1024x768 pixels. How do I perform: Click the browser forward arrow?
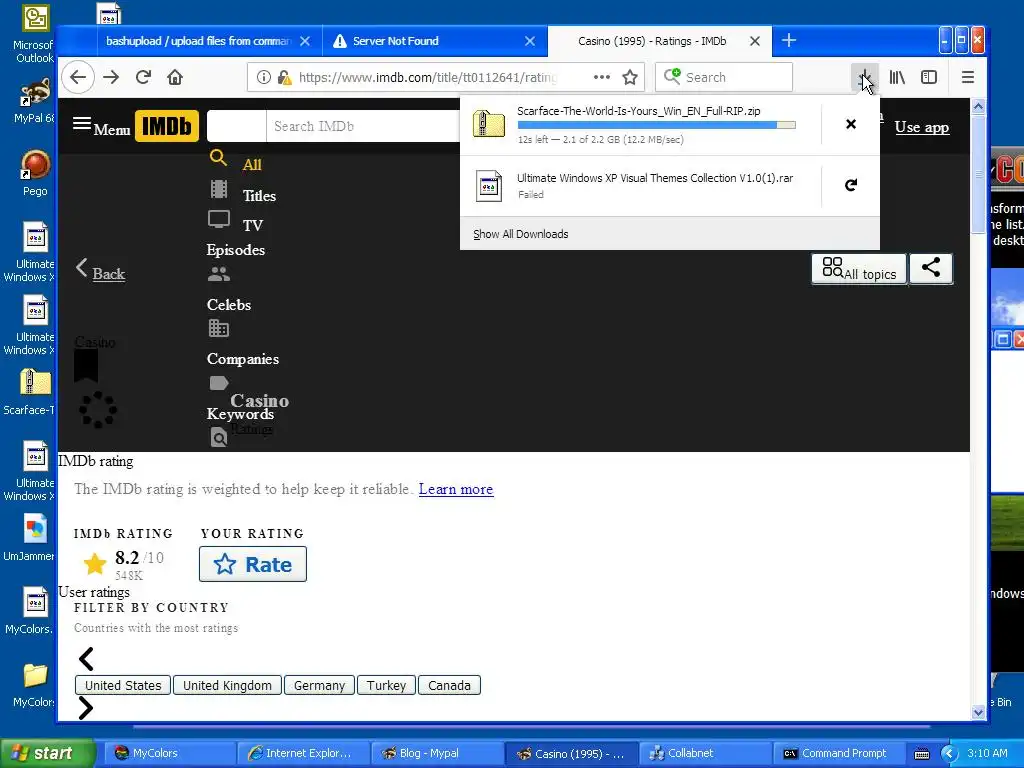[111, 77]
